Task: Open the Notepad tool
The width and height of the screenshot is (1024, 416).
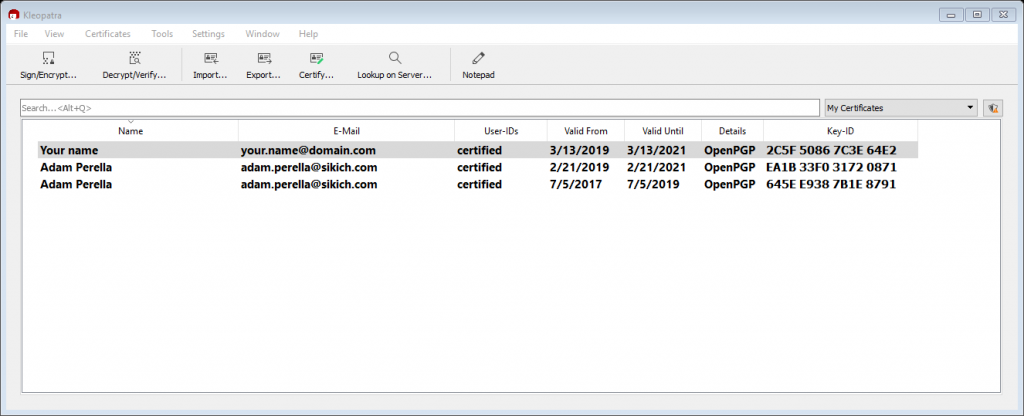Action: 478,59
